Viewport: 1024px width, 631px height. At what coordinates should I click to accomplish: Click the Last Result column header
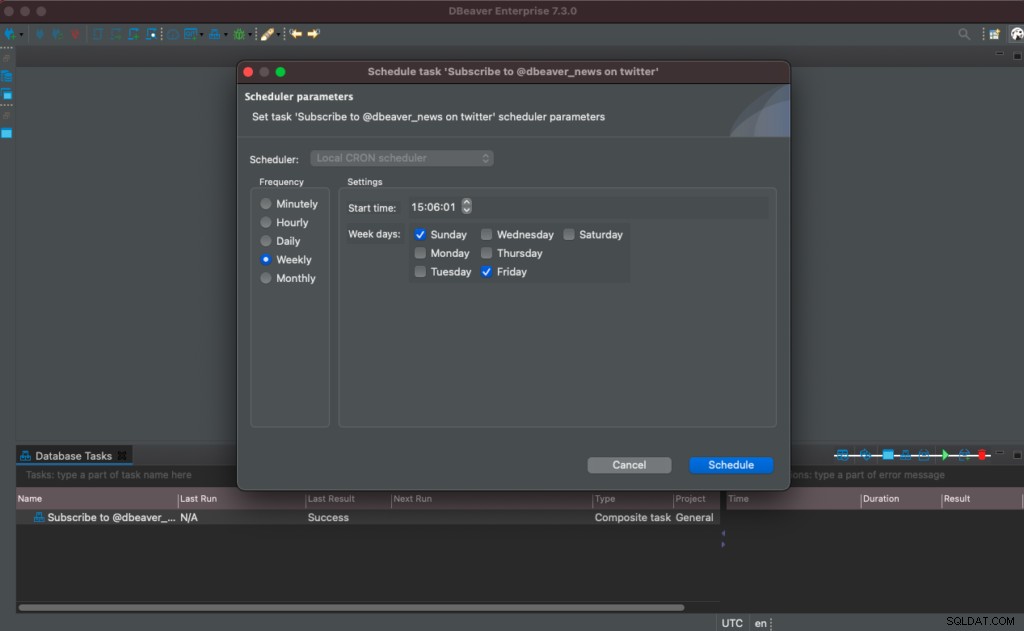point(348,499)
